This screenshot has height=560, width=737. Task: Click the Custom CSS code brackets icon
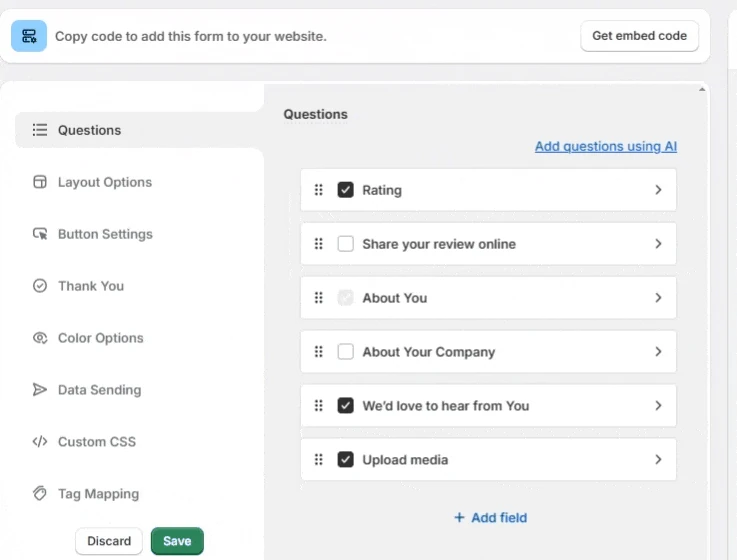40,441
